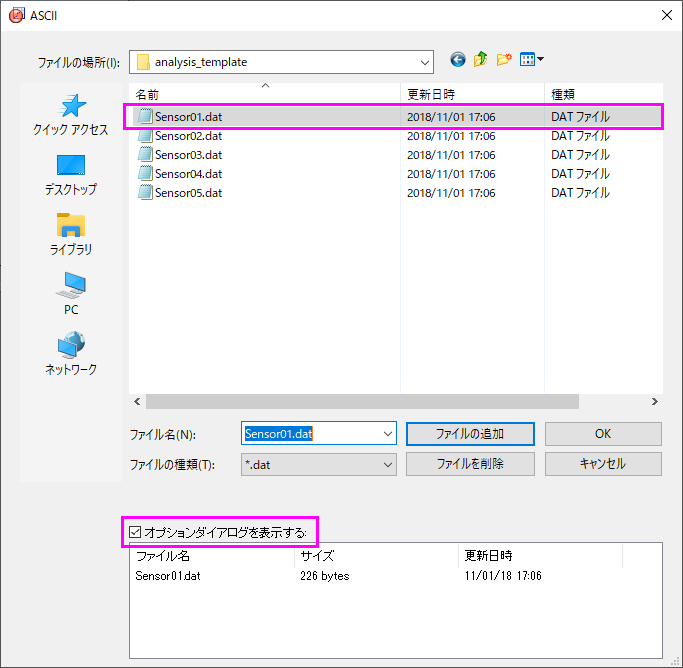Create a new folder icon

click(504, 59)
